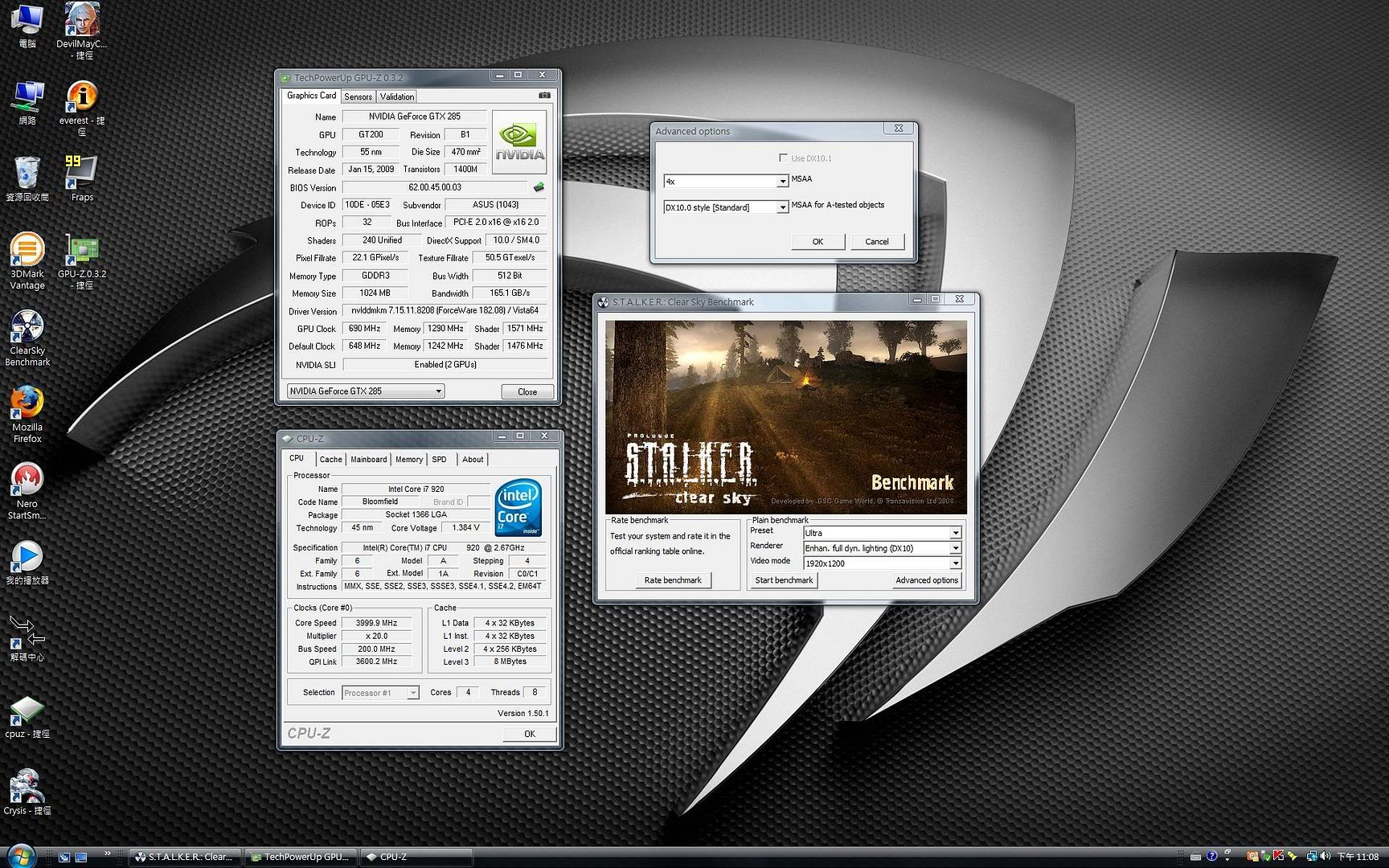1389x868 pixels.
Task: Switch to CPU-Z taskbar button
Action: [416, 857]
